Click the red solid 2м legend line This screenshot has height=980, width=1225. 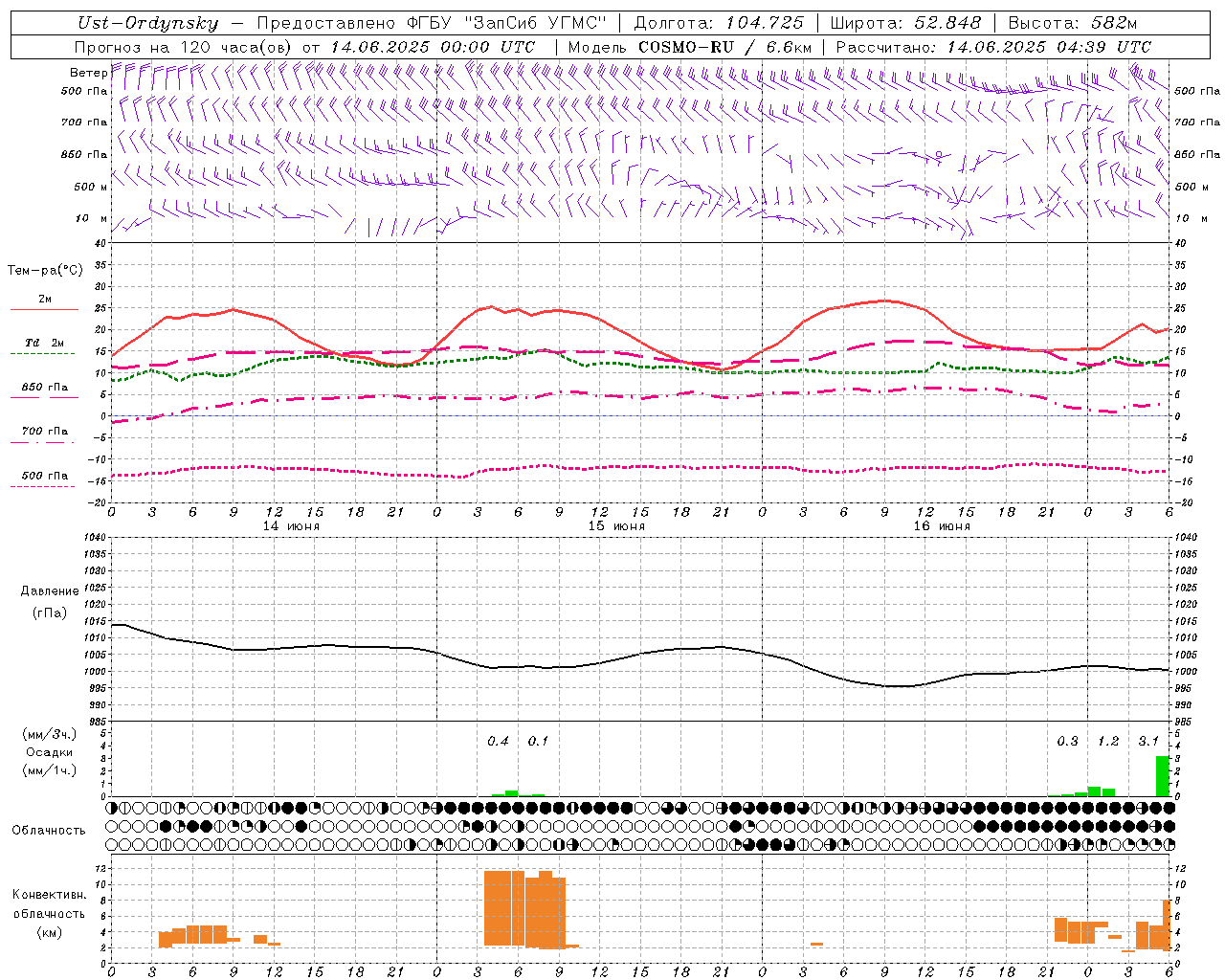[x=44, y=310]
